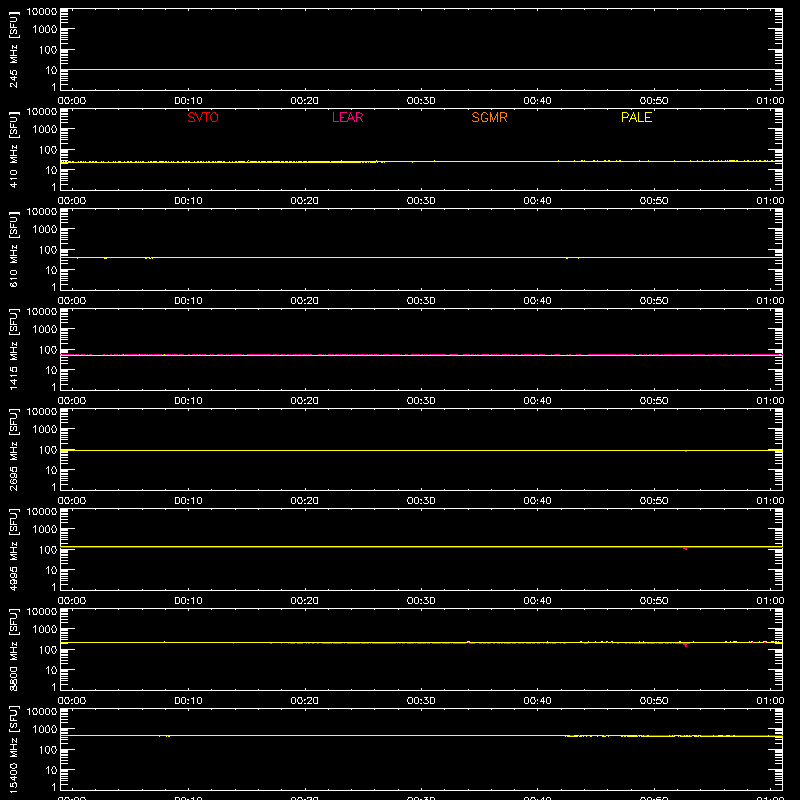Image resolution: width=800 pixels, height=800 pixels.
Task: Click 01:00 time label under 1415 MHz plot
Action: point(770,401)
